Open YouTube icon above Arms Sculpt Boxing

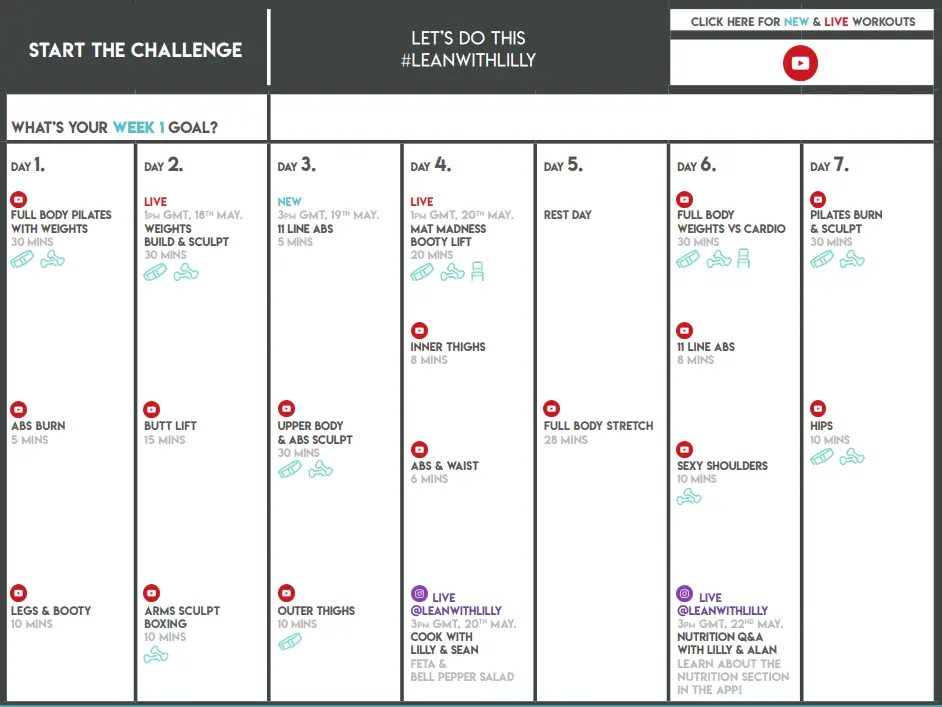(152, 593)
